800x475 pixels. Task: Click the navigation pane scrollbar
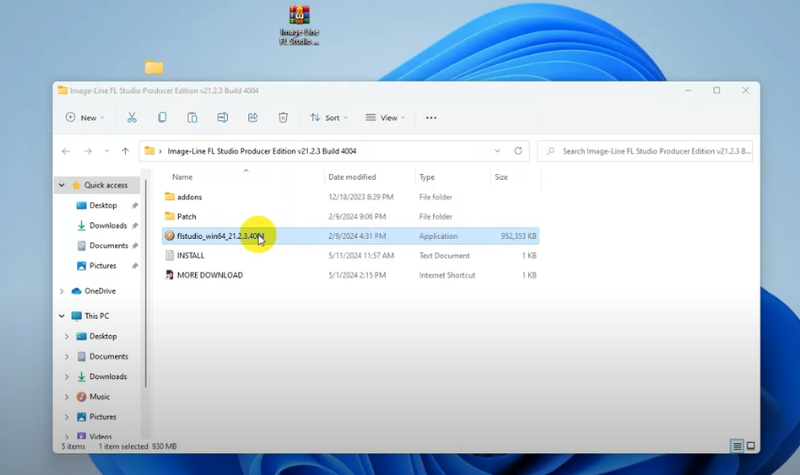145,283
